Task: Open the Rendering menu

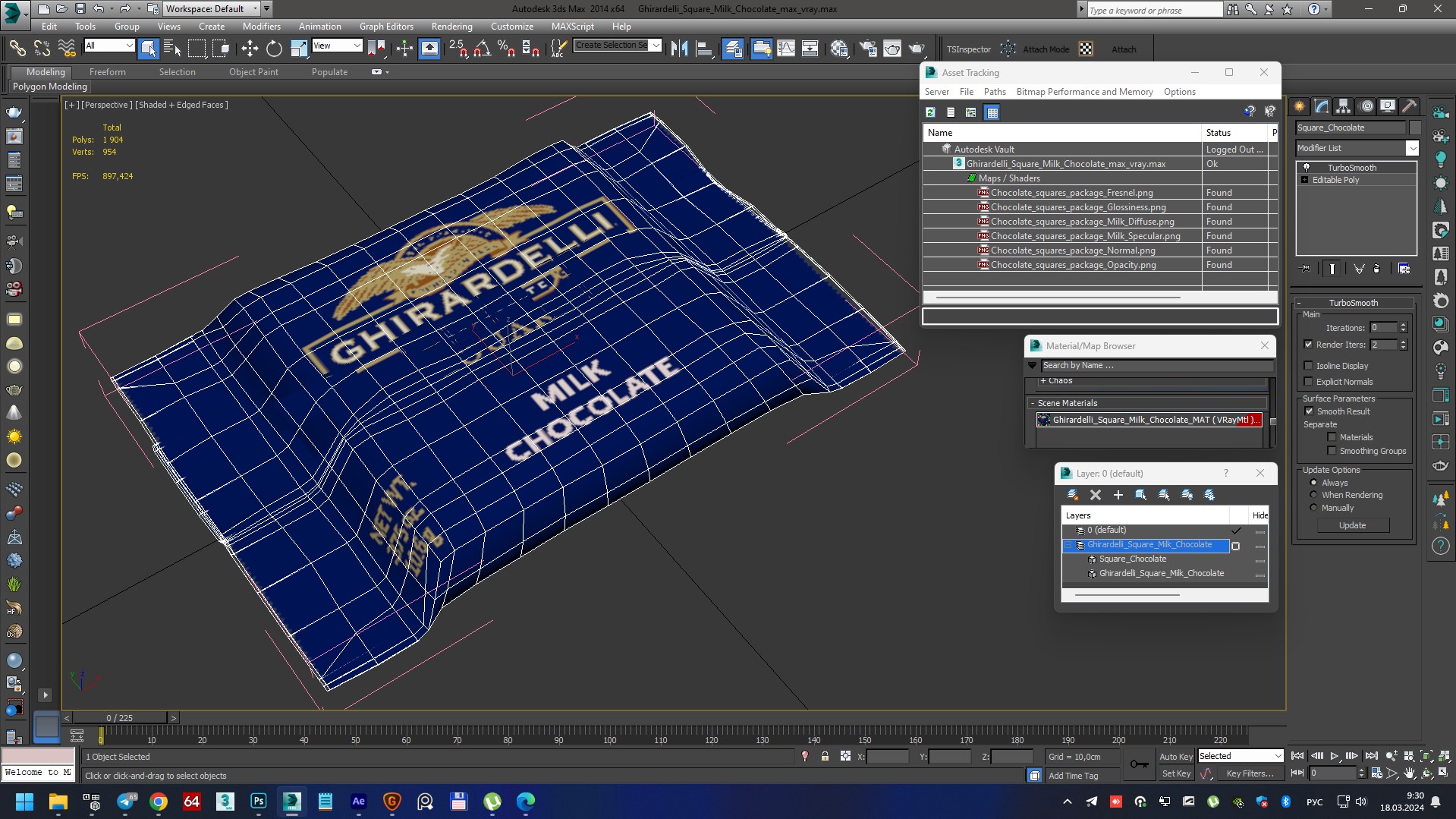Action: pos(451,27)
